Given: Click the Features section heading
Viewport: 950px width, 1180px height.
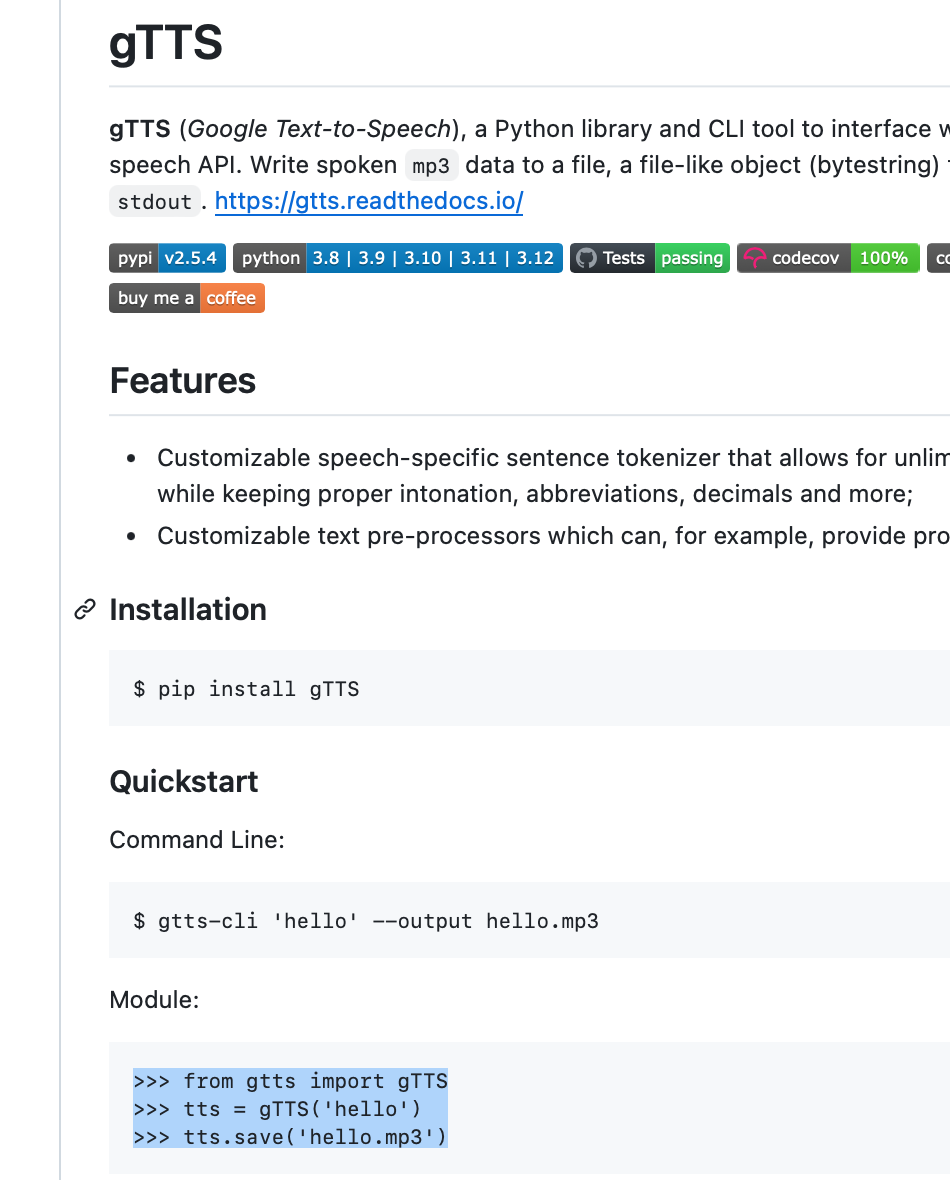Looking at the screenshot, I should tap(183, 381).
